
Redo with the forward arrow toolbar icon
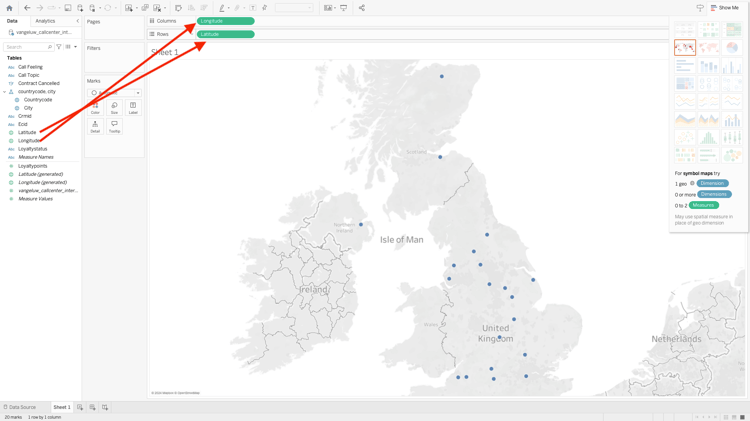click(x=40, y=8)
